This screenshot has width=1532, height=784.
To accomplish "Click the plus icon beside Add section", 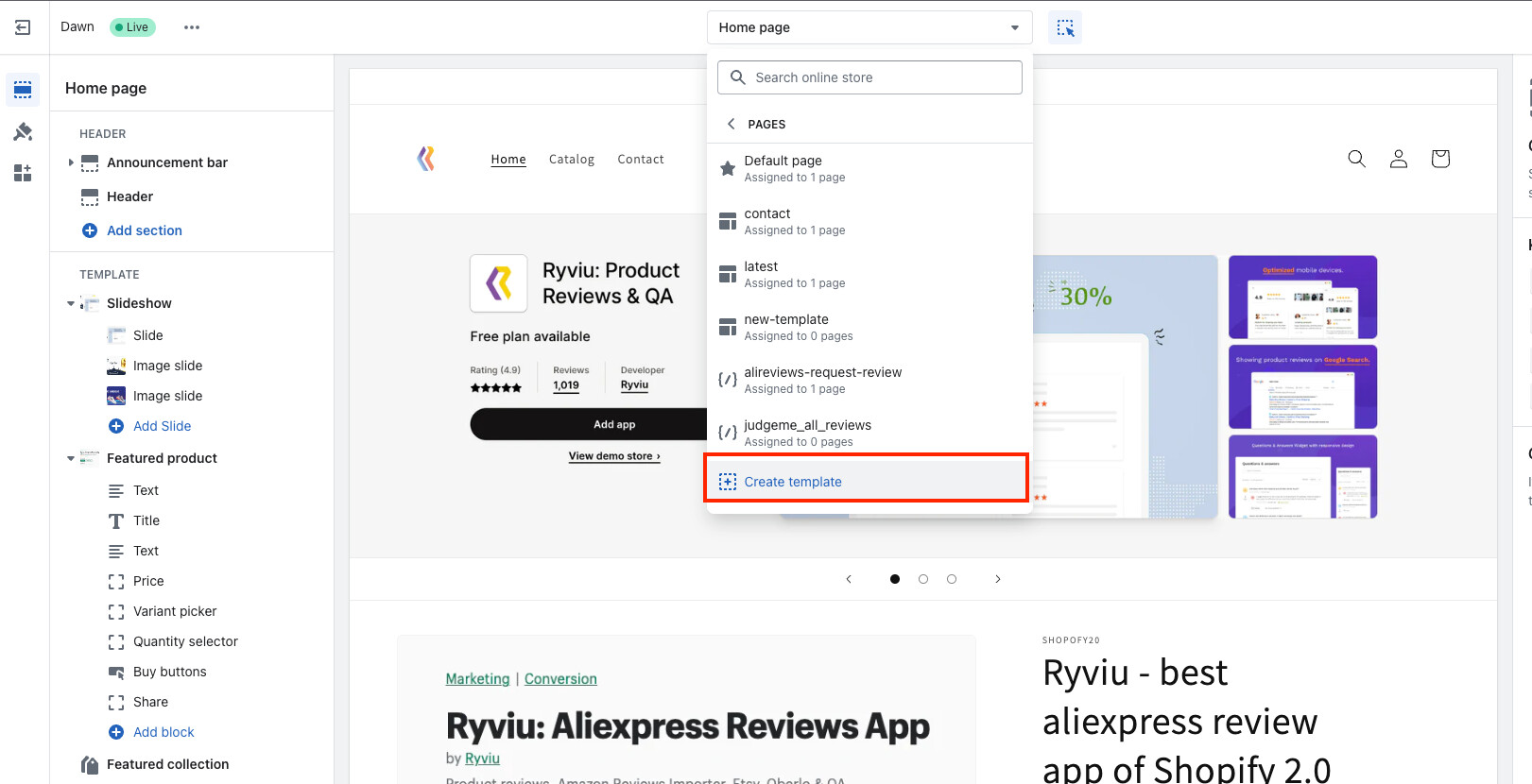I will tap(90, 230).
